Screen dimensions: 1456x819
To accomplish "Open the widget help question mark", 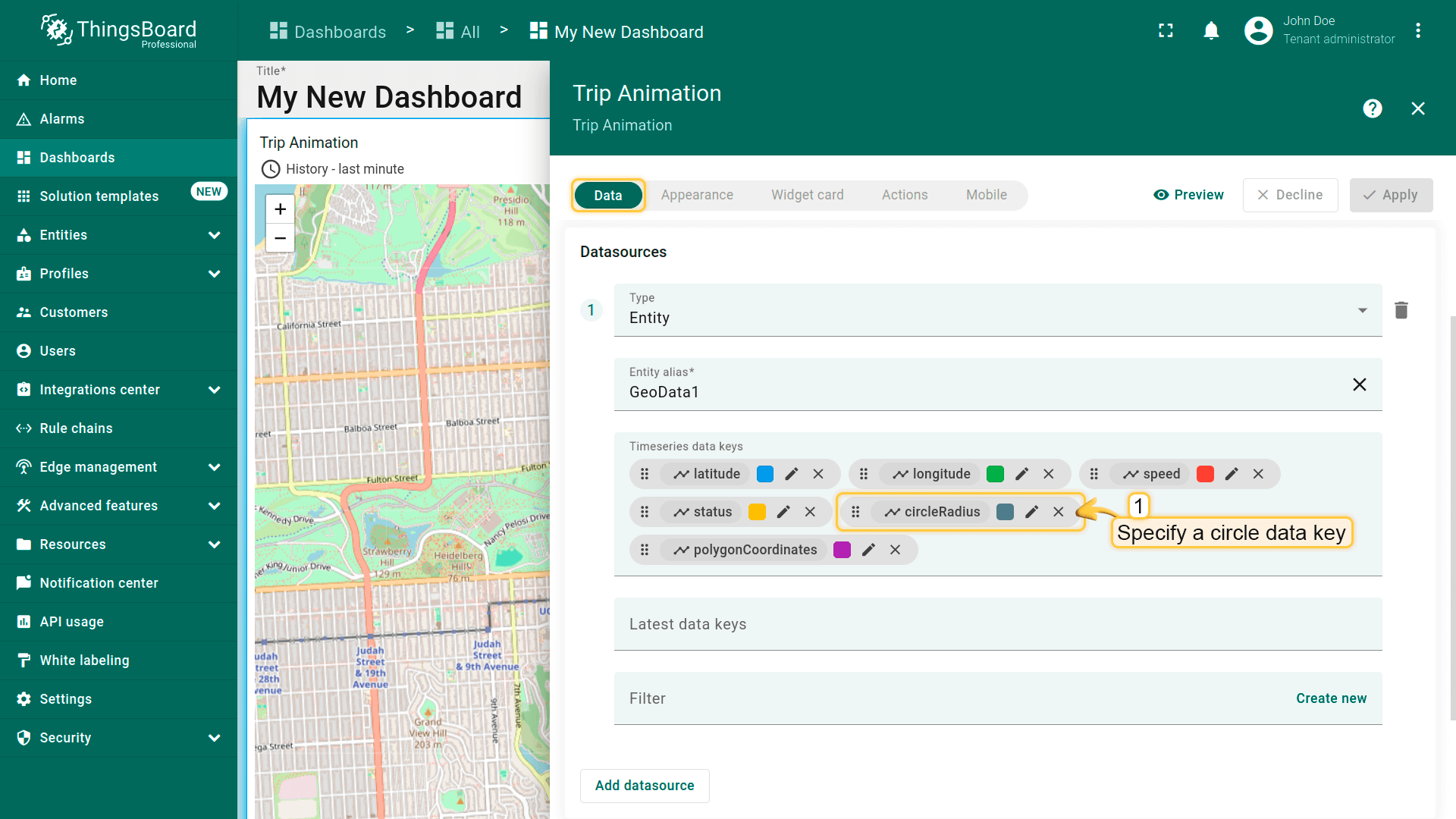I will click(1372, 108).
